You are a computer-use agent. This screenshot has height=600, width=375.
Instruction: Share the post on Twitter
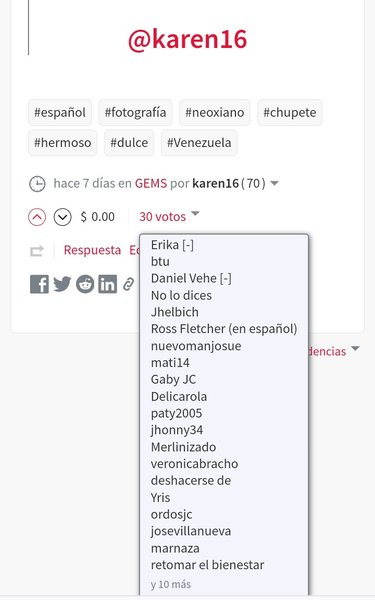click(x=62, y=284)
